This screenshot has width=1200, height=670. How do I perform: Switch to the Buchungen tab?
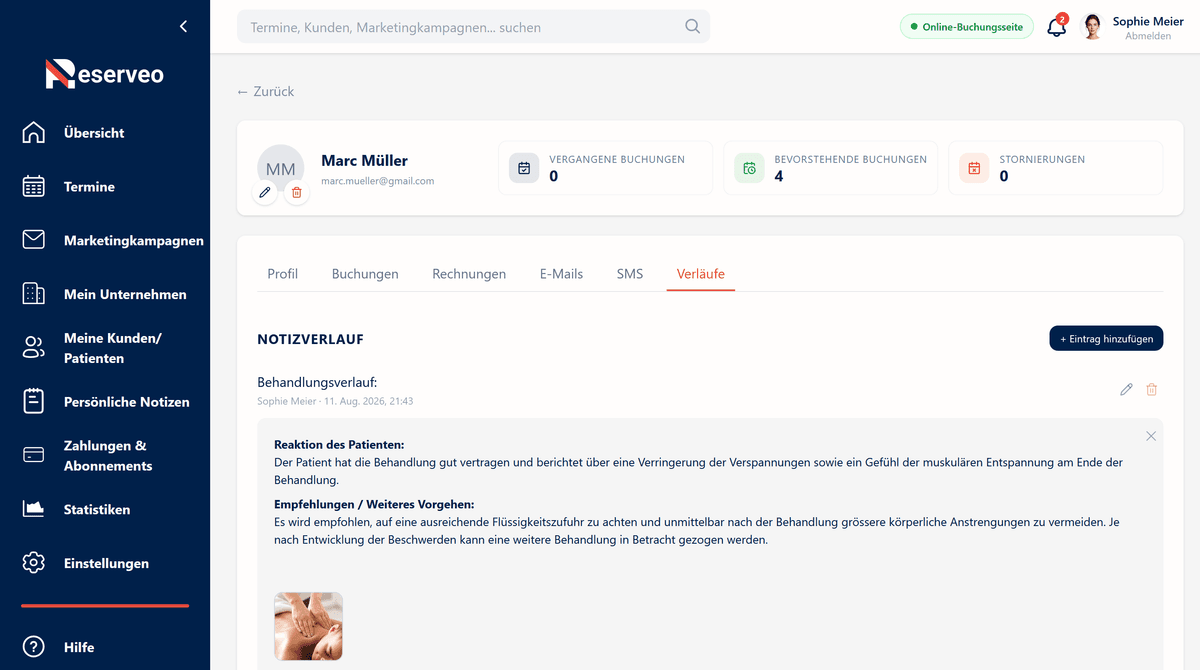point(365,274)
